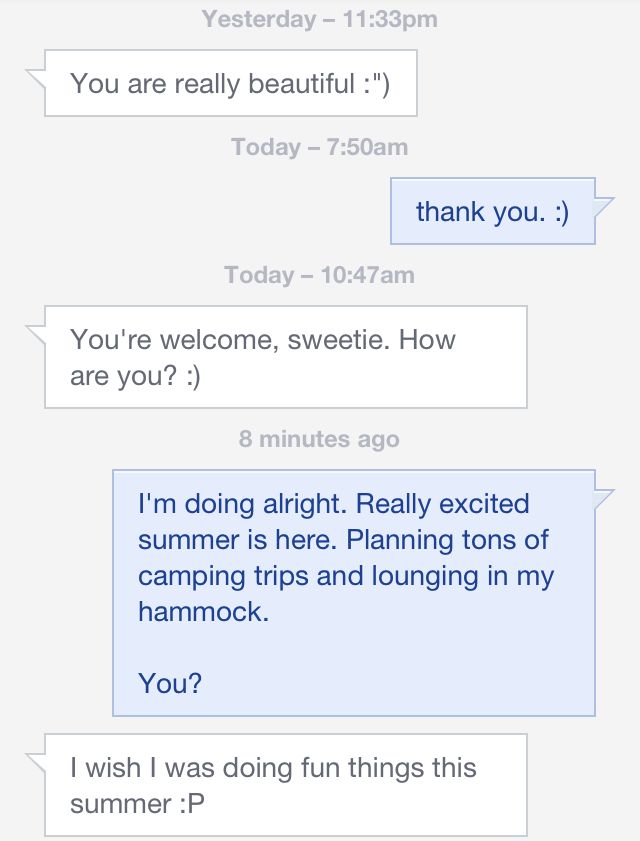This screenshot has height=841, width=640.
Task: Select the phrase "Really excited" in the blue bubble
Action: (x=442, y=504)
